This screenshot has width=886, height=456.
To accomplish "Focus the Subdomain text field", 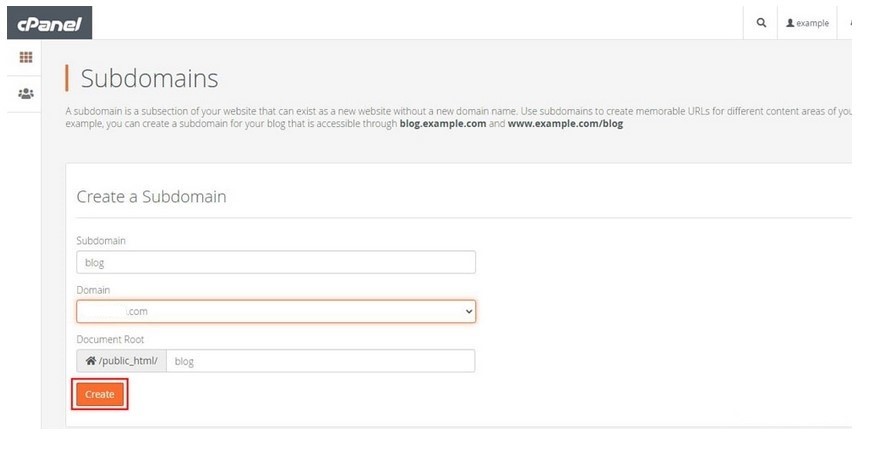I will (275, 262).
